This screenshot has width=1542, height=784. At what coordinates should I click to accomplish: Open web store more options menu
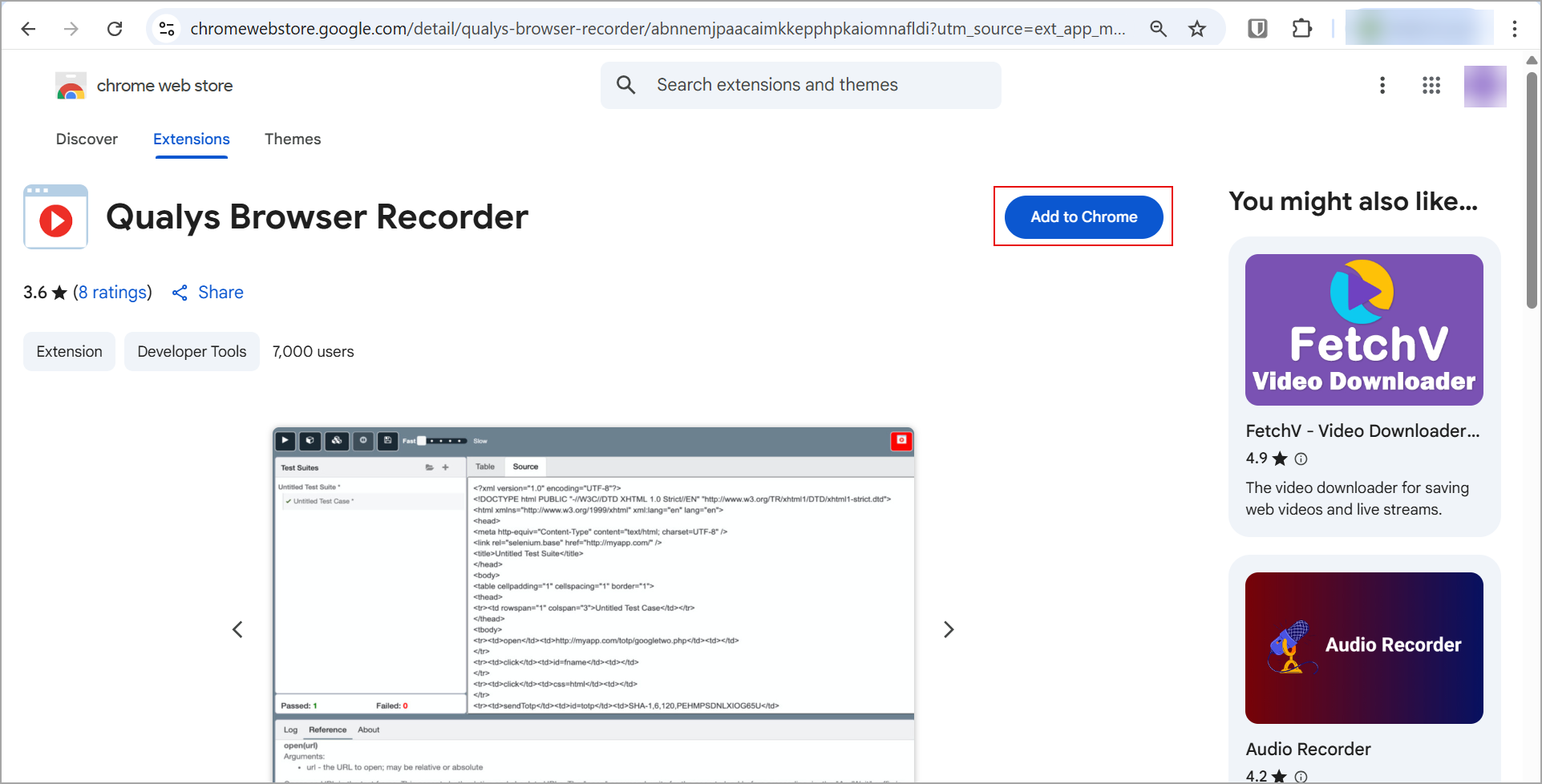(1382, 85)
